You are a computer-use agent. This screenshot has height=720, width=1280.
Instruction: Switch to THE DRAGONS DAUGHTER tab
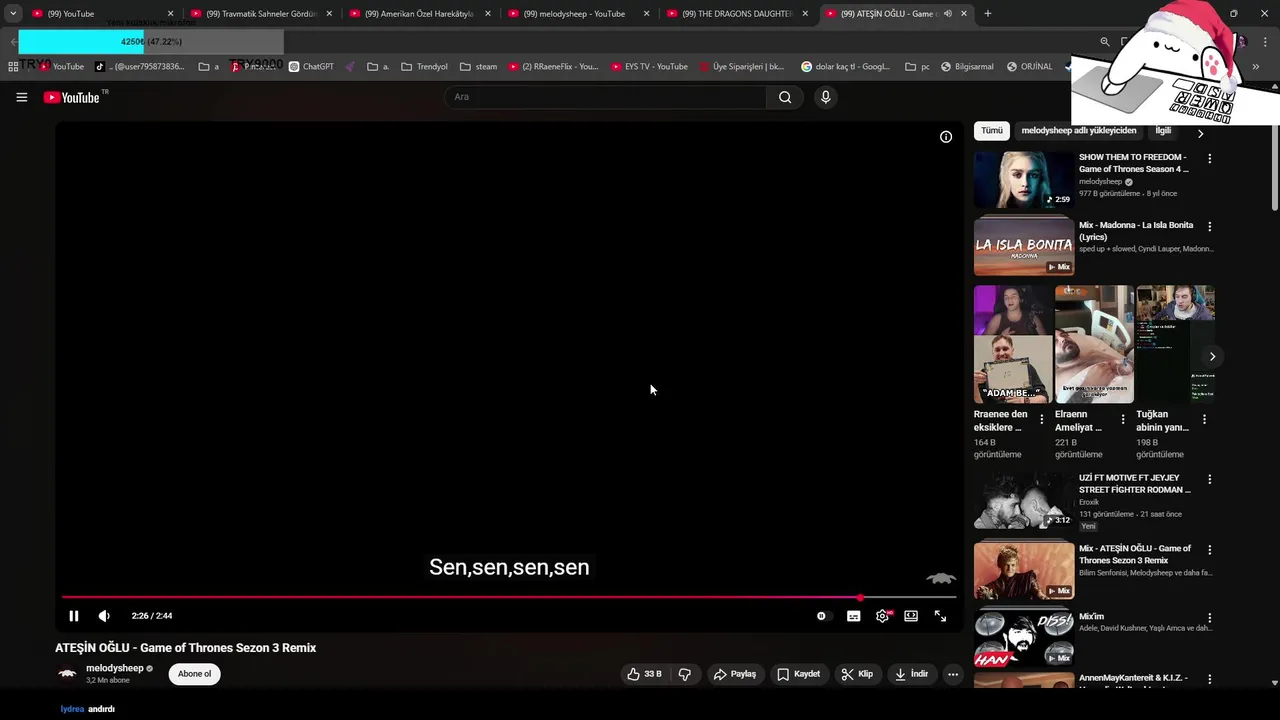(x=737, y=14)
